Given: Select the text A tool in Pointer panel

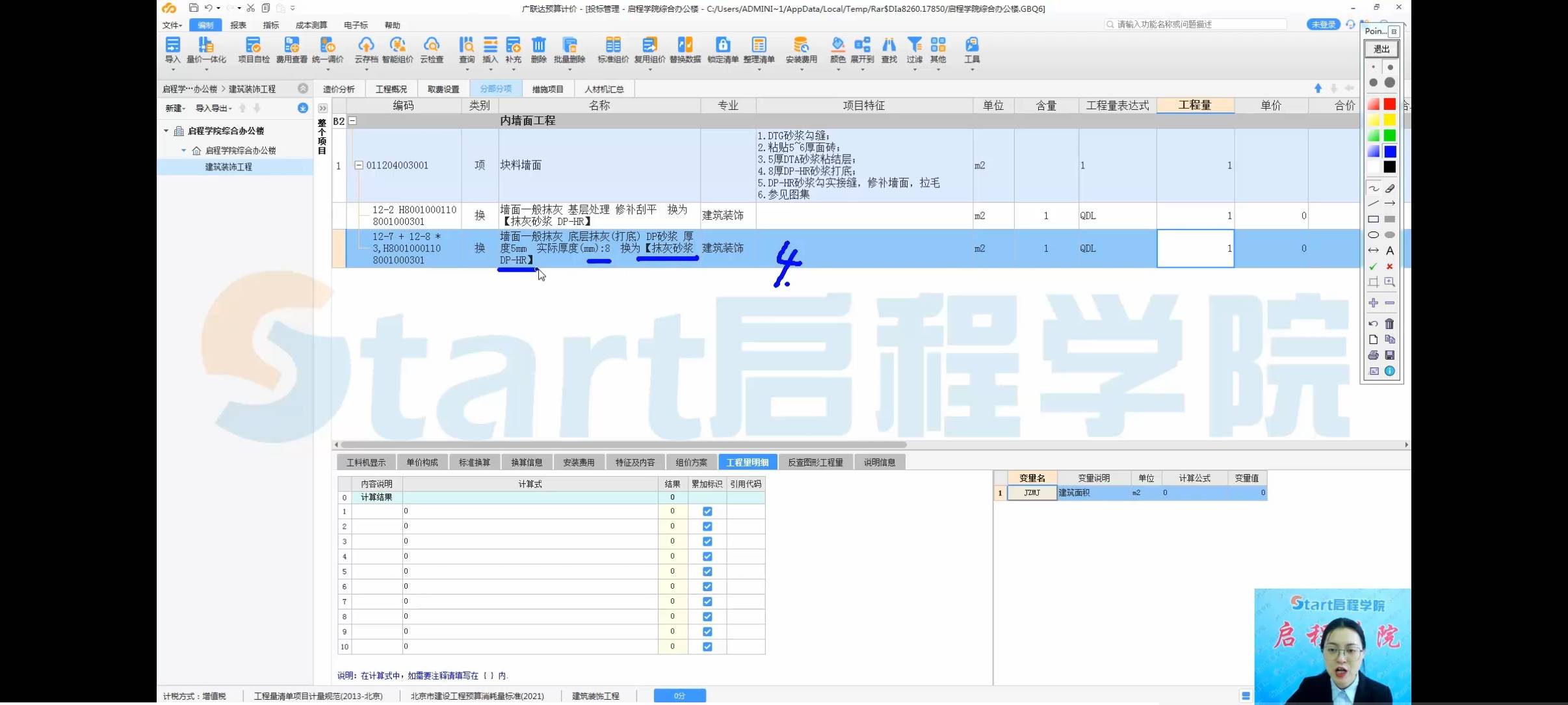Looking at the screenshot, I should click(1389, 250).
